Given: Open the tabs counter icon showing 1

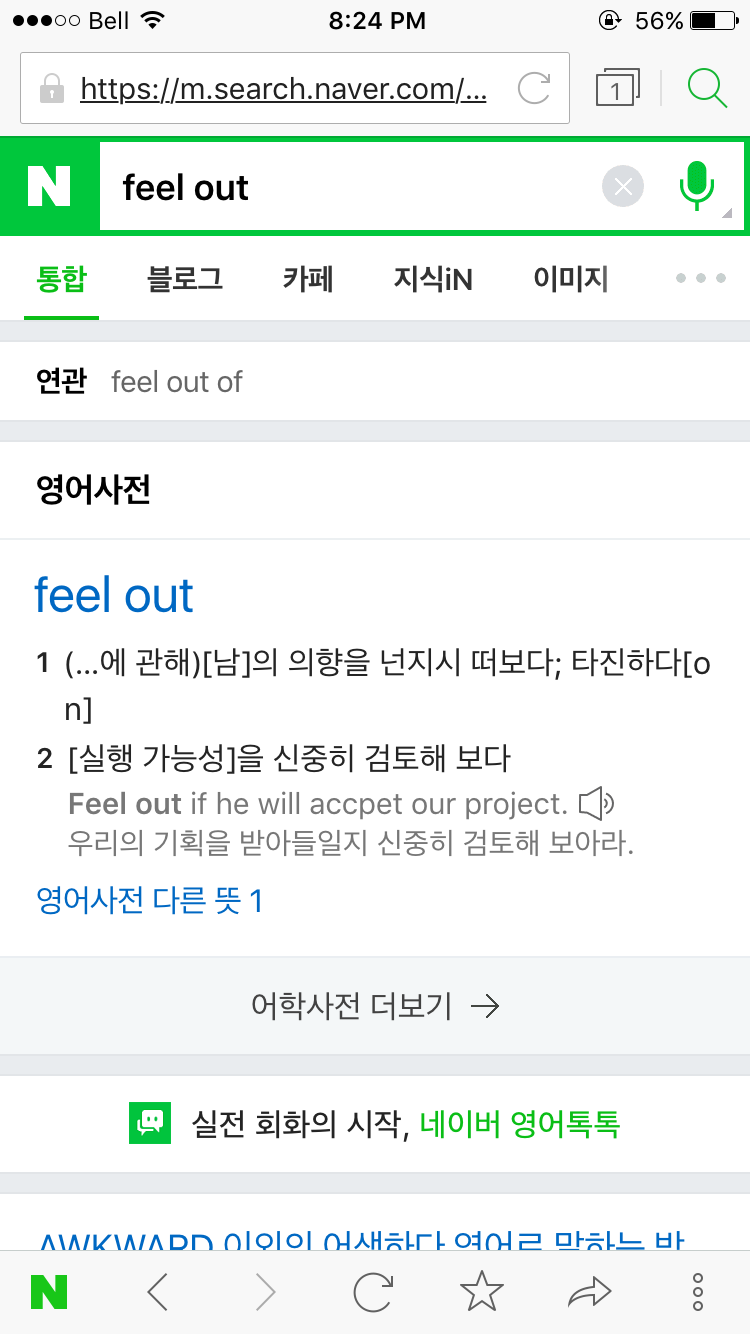Looking at the screenshot, I should tap(617, 89).
